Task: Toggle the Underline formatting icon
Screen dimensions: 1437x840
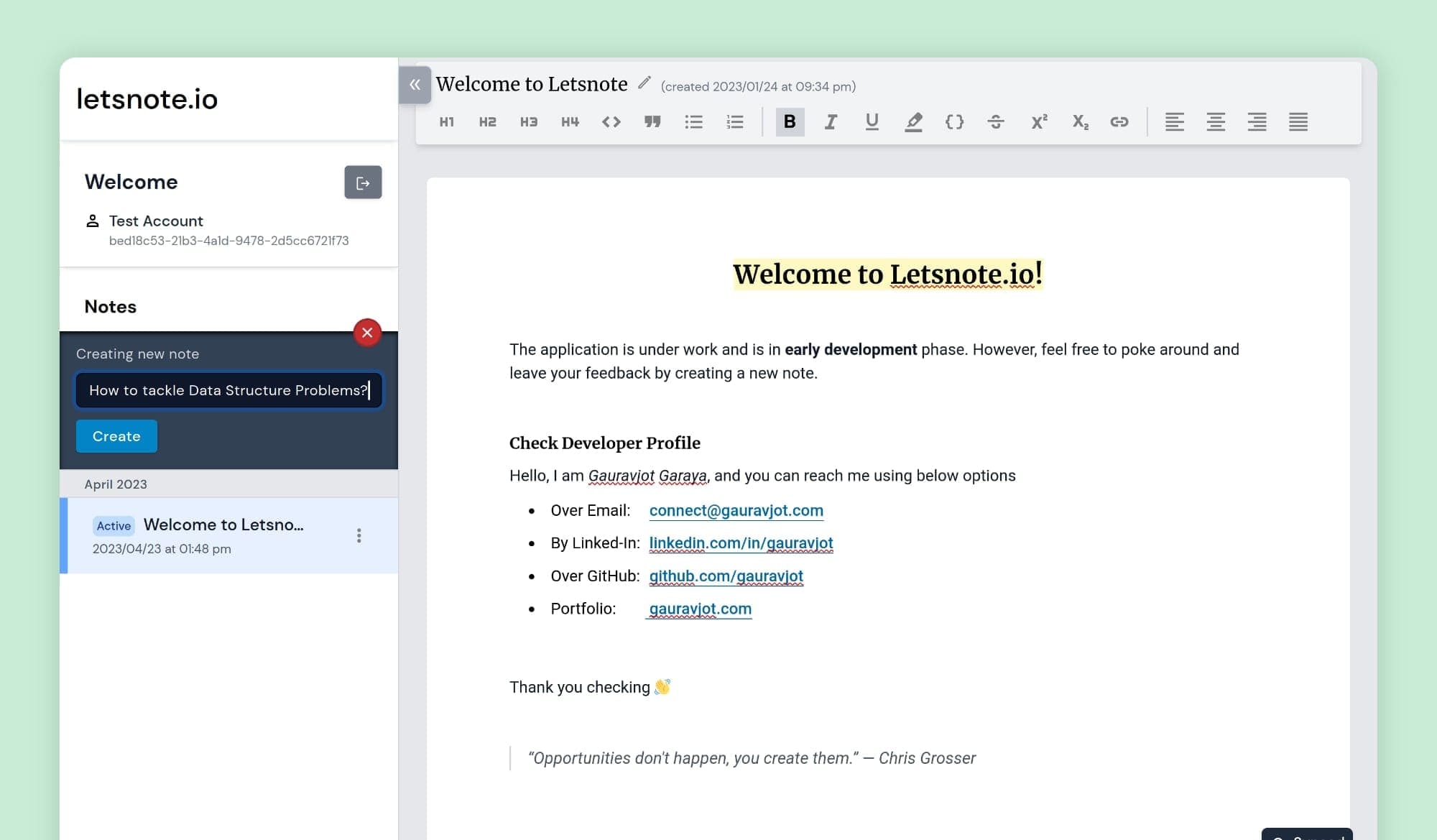Action: point(872,122)
